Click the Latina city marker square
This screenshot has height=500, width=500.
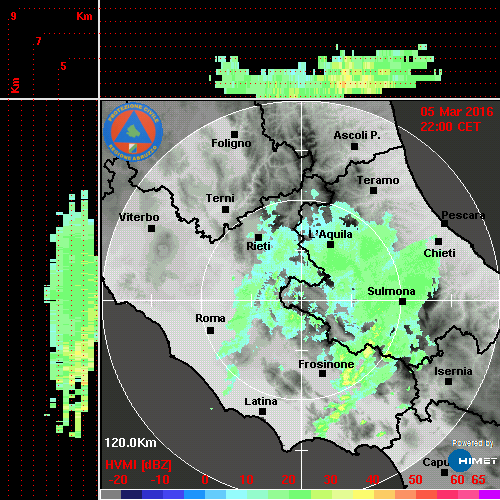pyautogui.click(x=262, y=412)
